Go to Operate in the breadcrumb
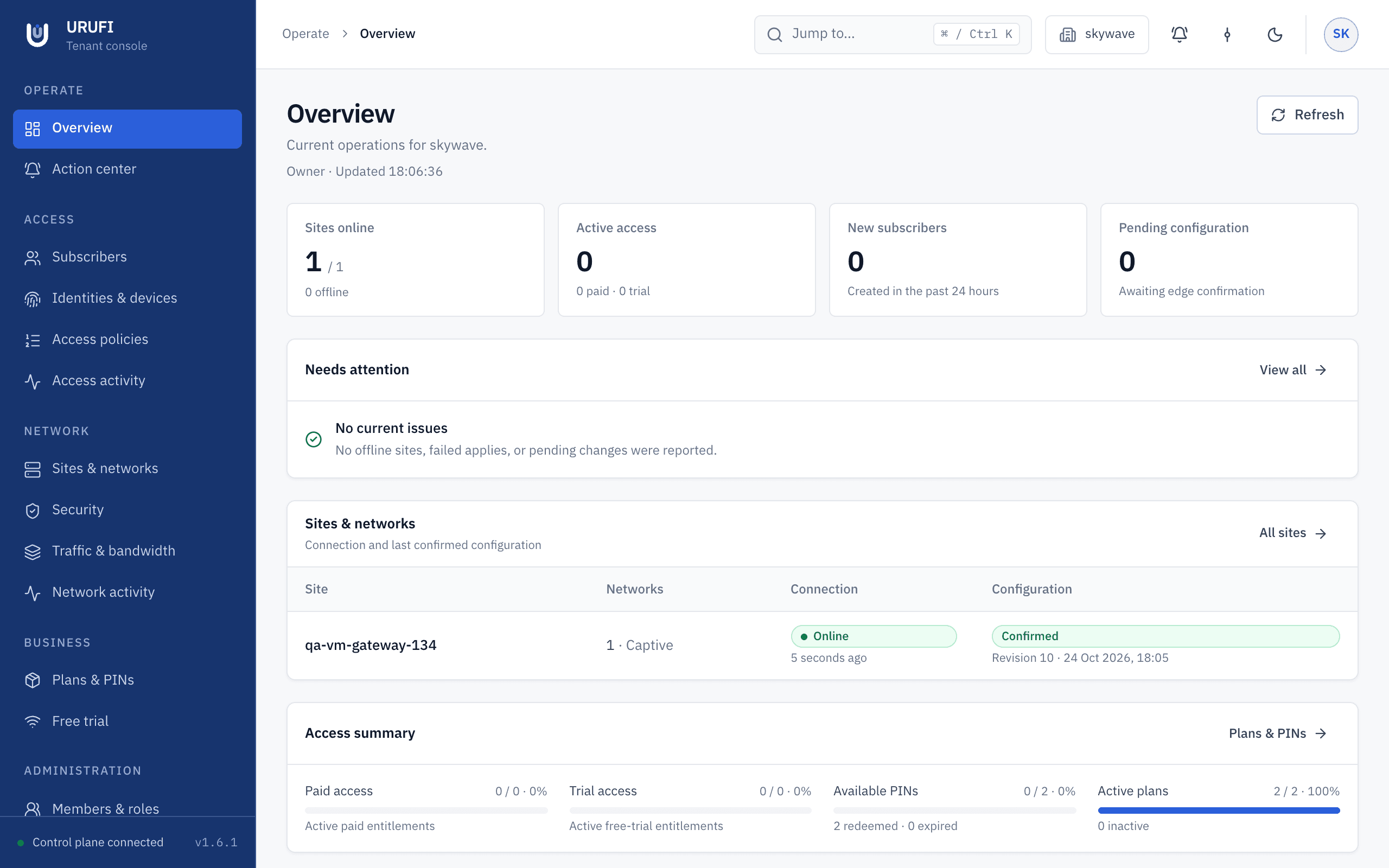Screen dimensions: 1389x868 (305, 34)
